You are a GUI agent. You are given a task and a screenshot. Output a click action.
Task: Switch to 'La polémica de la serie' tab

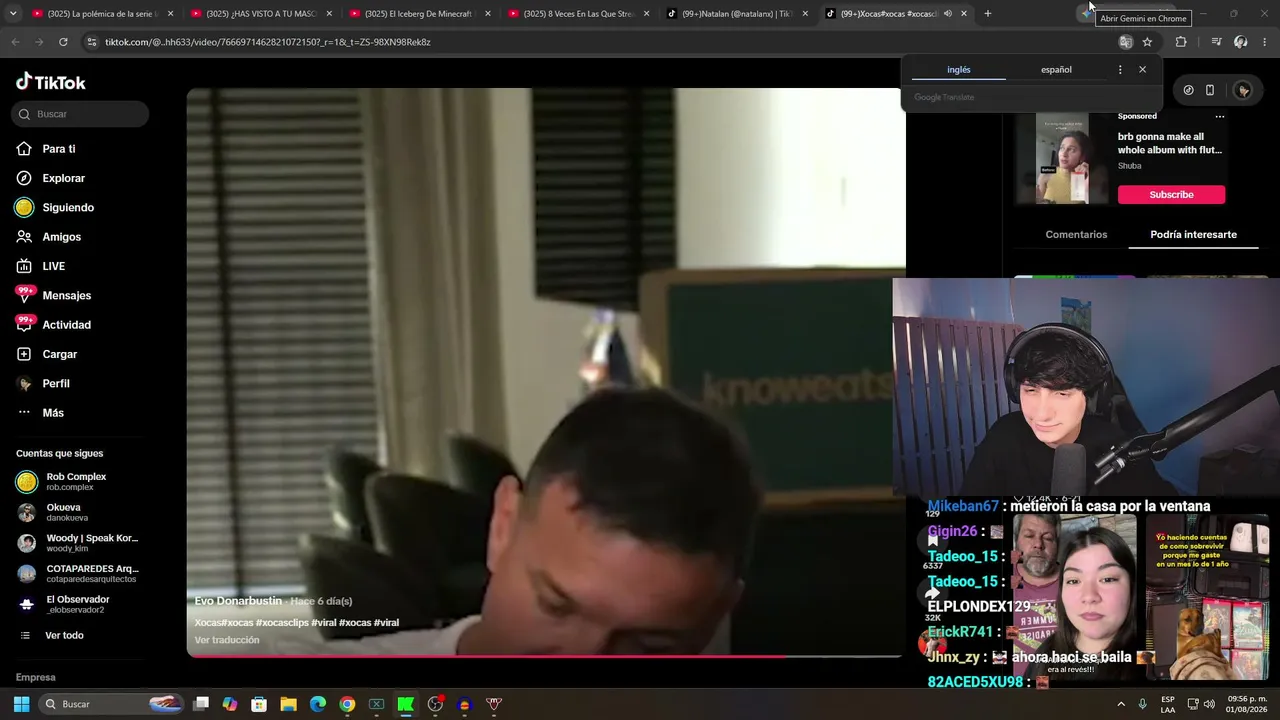[102, 14]
